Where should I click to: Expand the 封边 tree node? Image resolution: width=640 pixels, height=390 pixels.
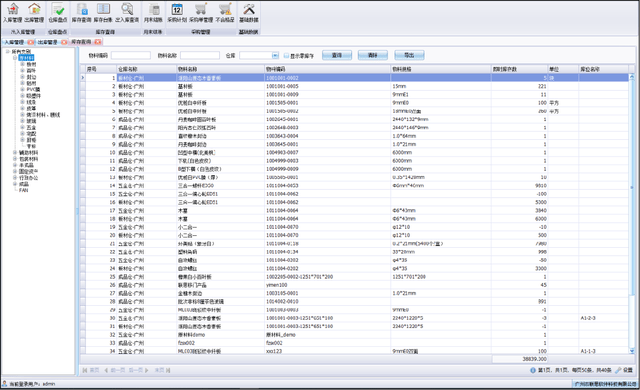(22, 77)
